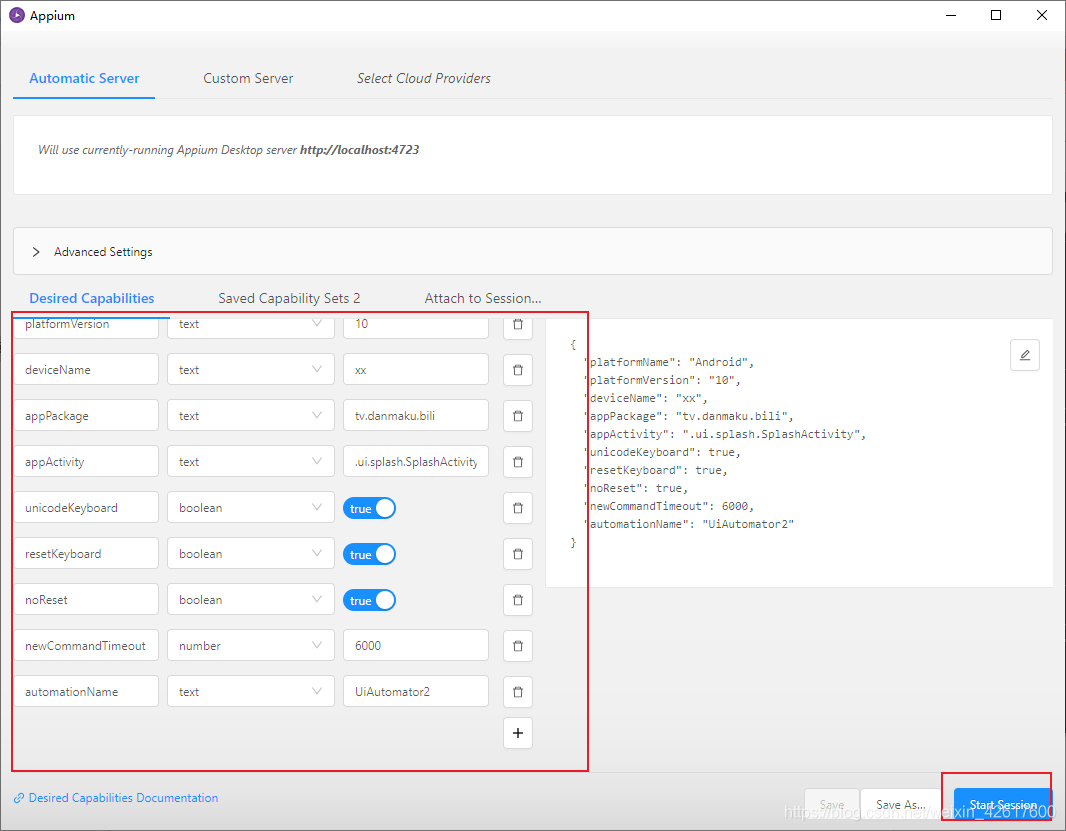Click the Start Session button
The width and height of the screenshot is (1066, 831).
coord(1002,805)
